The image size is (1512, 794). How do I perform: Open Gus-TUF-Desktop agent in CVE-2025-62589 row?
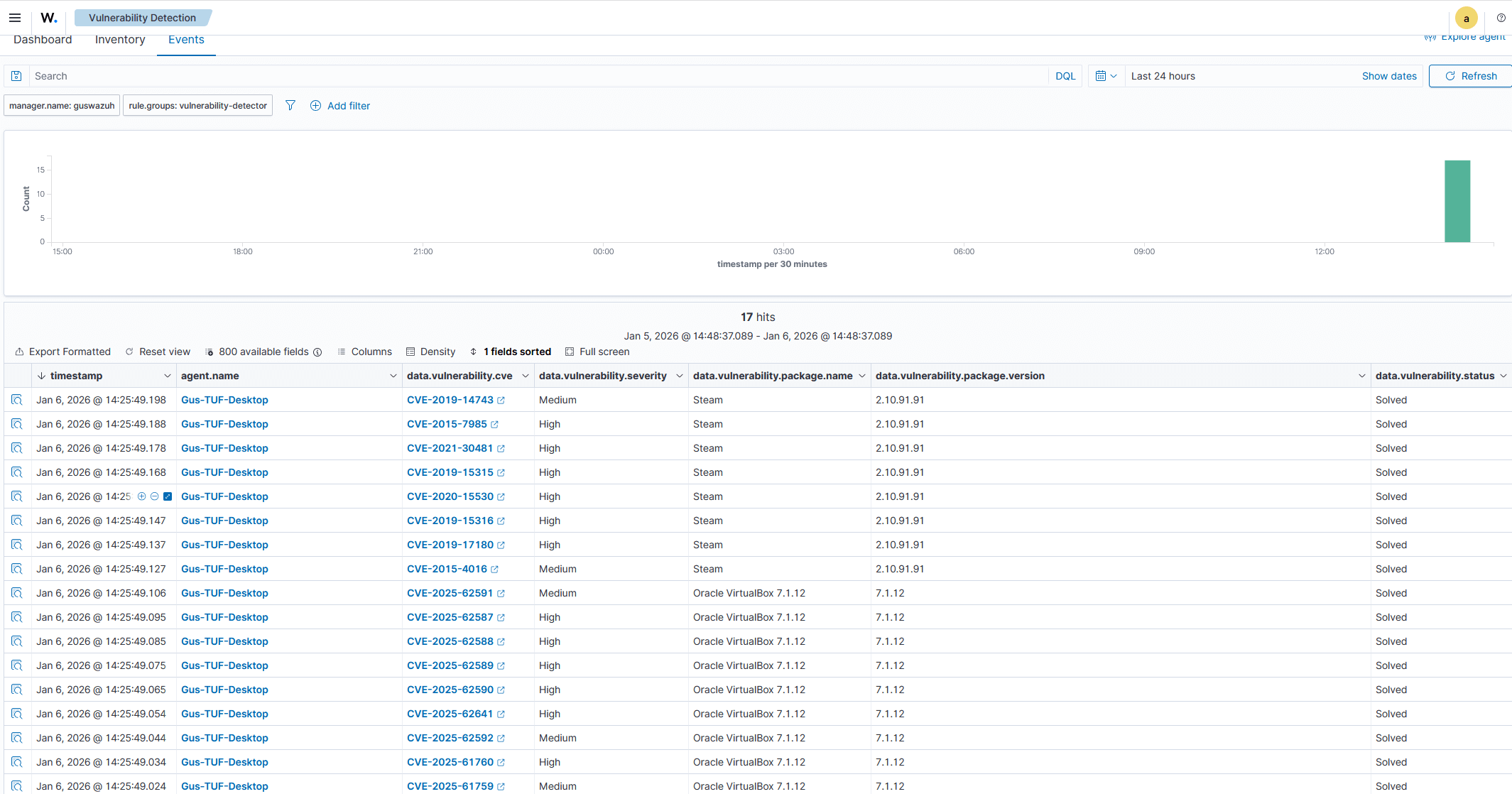pyautogui.click(x=224, y=665)
